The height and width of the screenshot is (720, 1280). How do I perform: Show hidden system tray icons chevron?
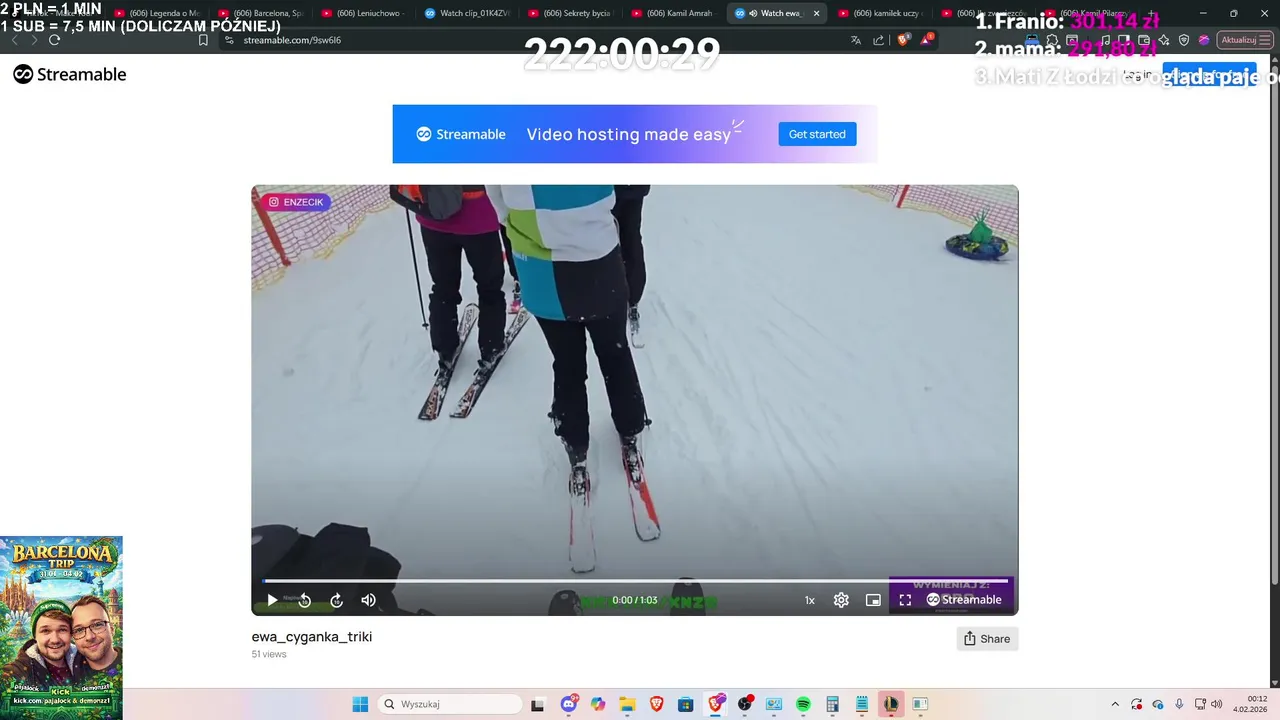[1115, 704]
